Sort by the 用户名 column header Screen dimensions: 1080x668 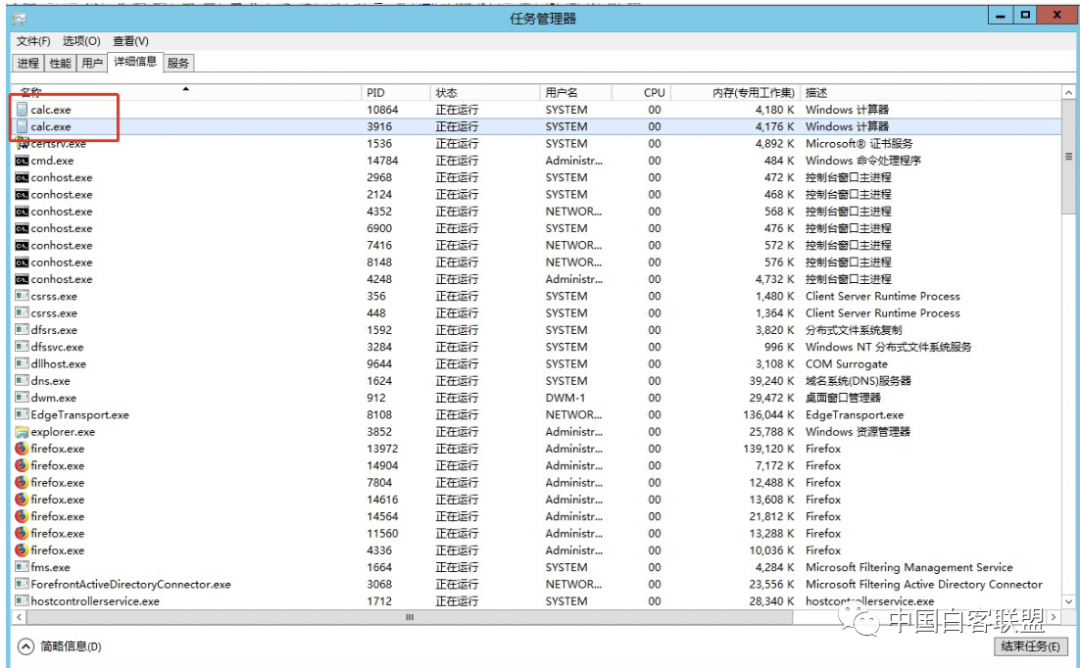576,92
